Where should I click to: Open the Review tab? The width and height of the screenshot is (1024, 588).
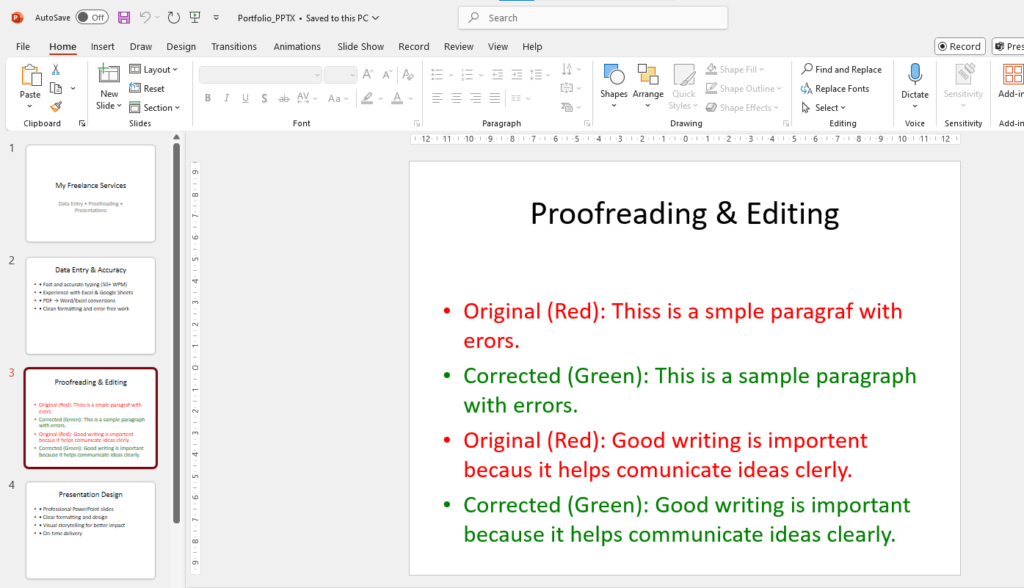[458, 46]
